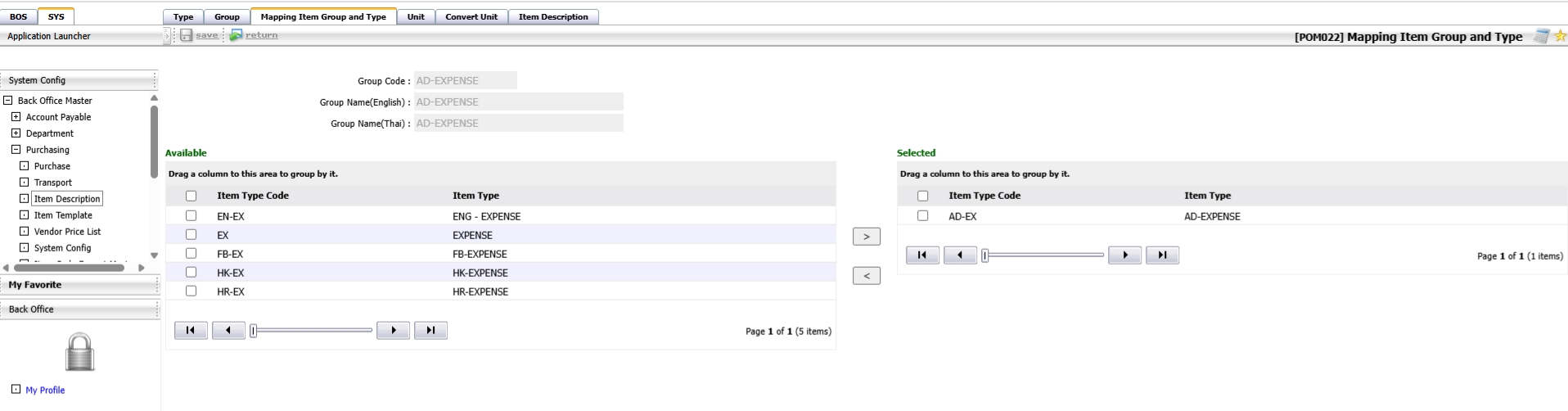
Task: Tick the HK-EX row checkbox
Action: (191, 273)
